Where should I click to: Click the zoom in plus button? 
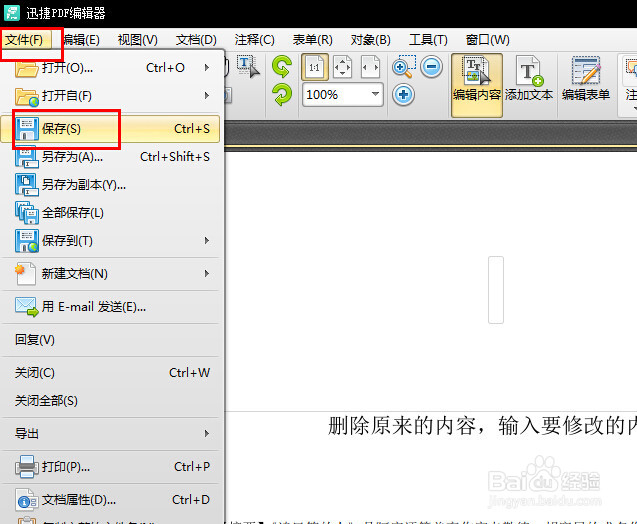point(403,95)
